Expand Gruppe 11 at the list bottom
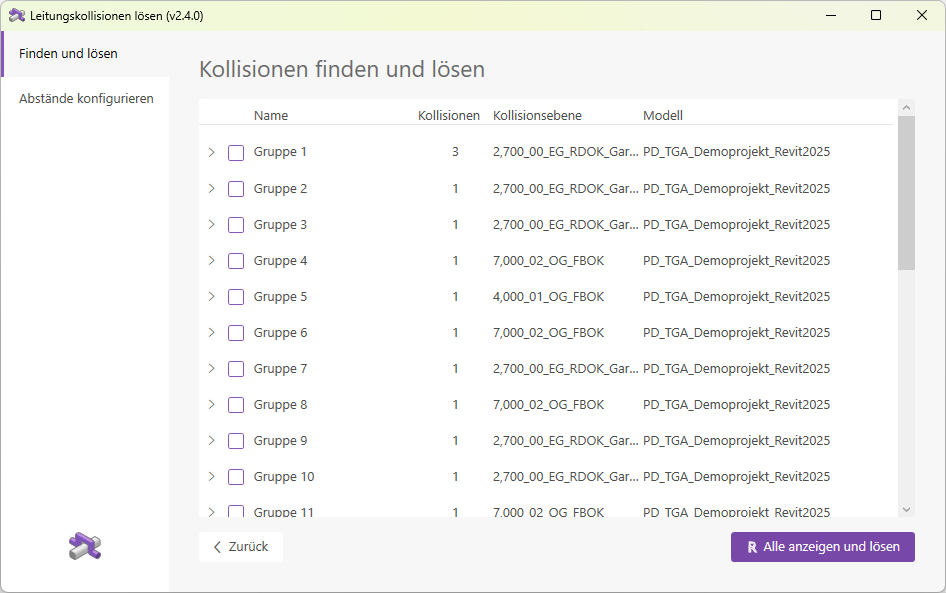Viewport: 946px width, 593px height. (x=210, y=512)
